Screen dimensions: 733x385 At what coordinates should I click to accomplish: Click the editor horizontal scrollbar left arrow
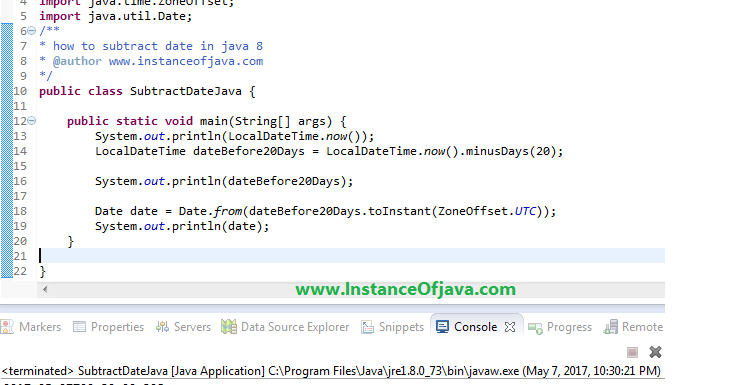coord(45,290)
